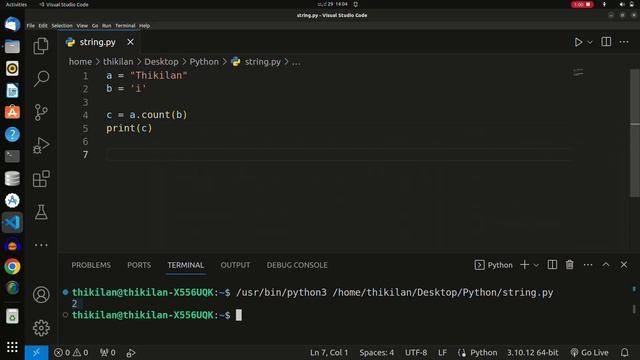Viewport: 640px width, 360px height.
Task: Create a new terminal with plus icon
Action: 524,264
